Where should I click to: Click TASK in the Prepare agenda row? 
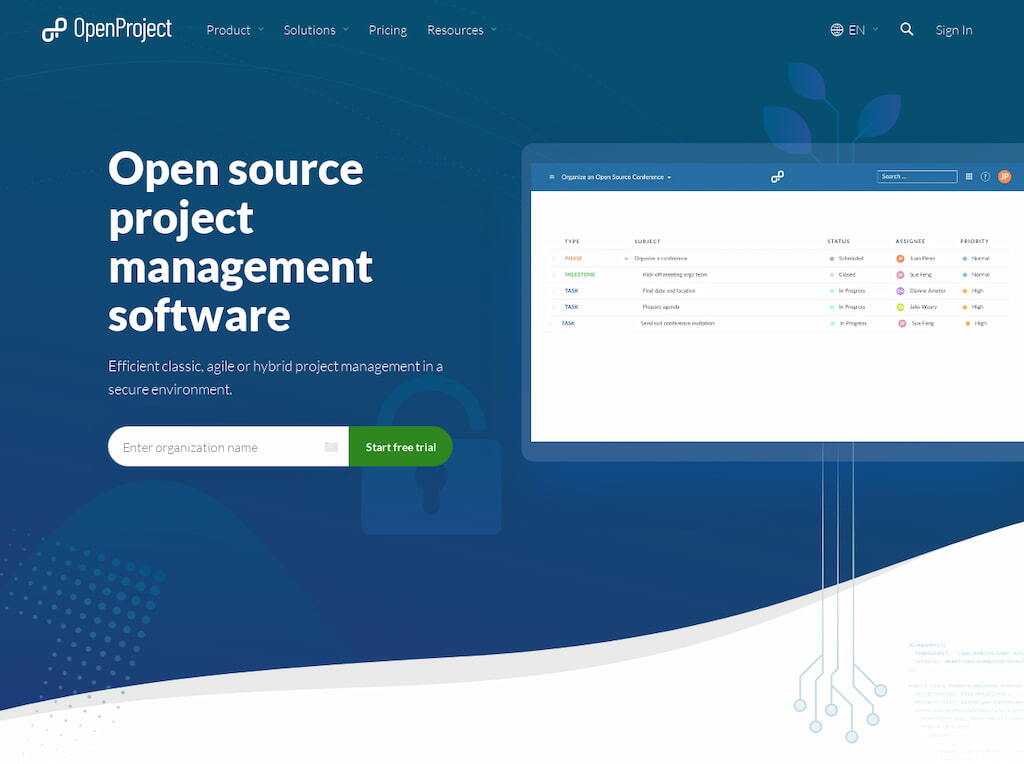[x=571, y=307]
